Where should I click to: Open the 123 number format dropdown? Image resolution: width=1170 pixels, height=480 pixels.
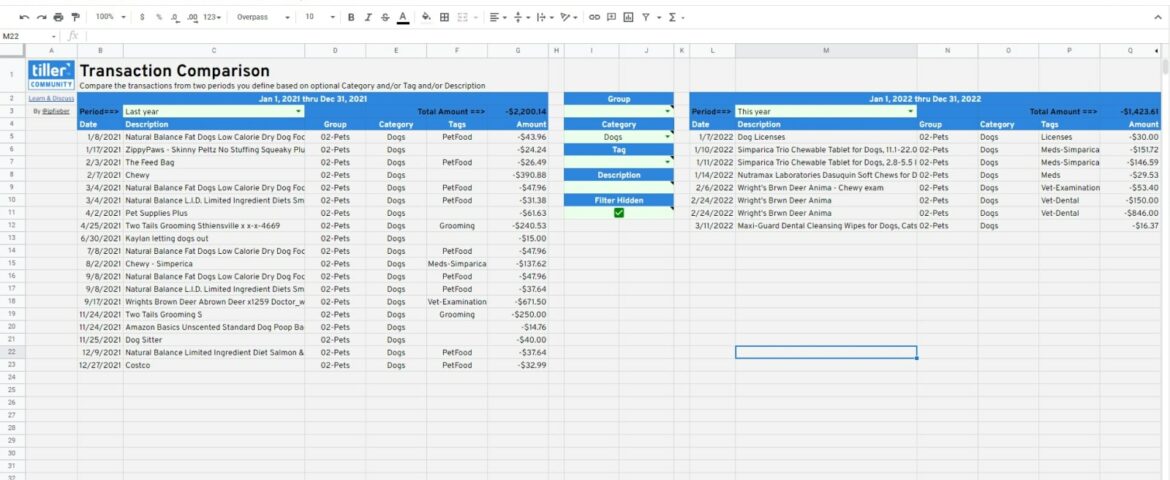(x=213, y=16)
